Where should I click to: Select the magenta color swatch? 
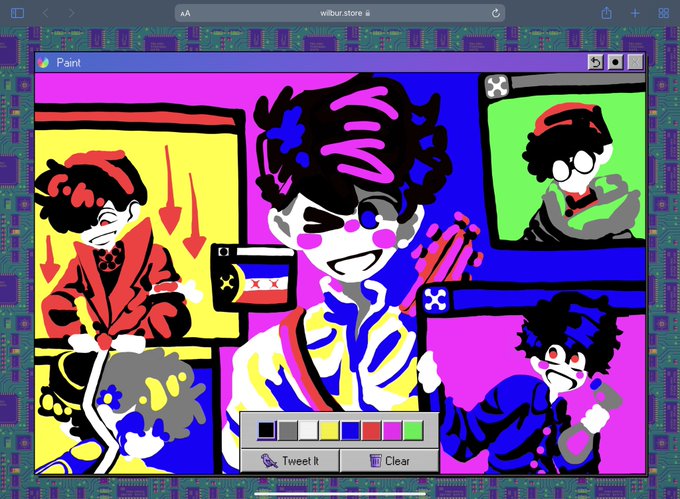392,430
